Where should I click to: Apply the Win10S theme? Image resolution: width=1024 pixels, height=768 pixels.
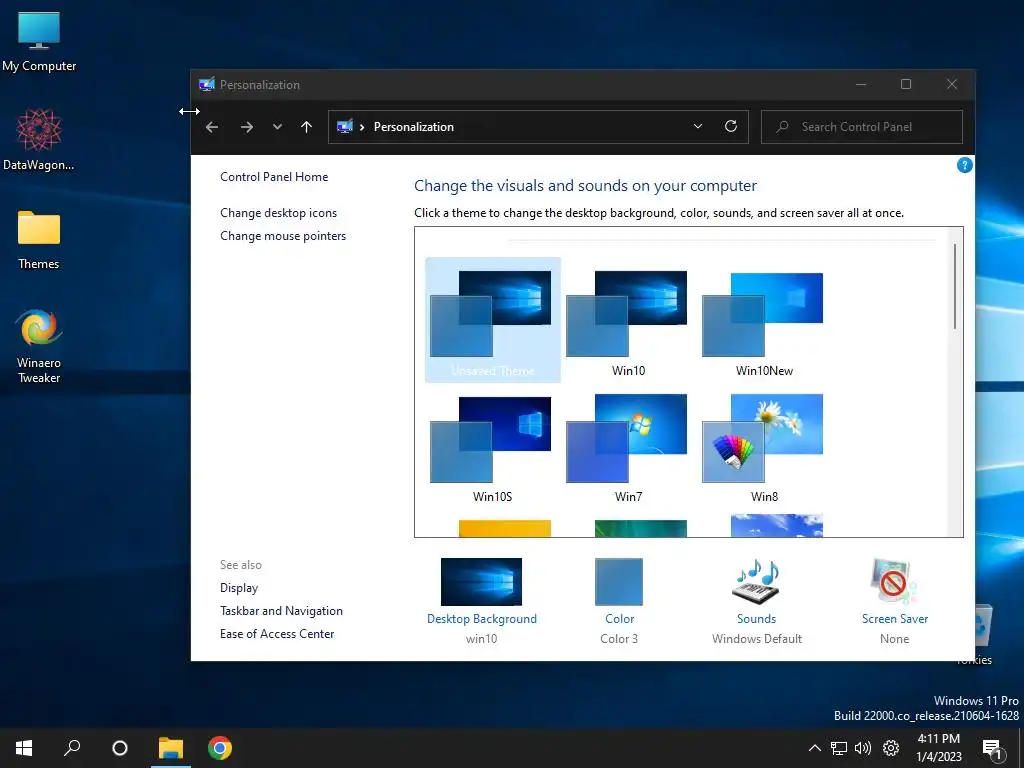(492, 446)
